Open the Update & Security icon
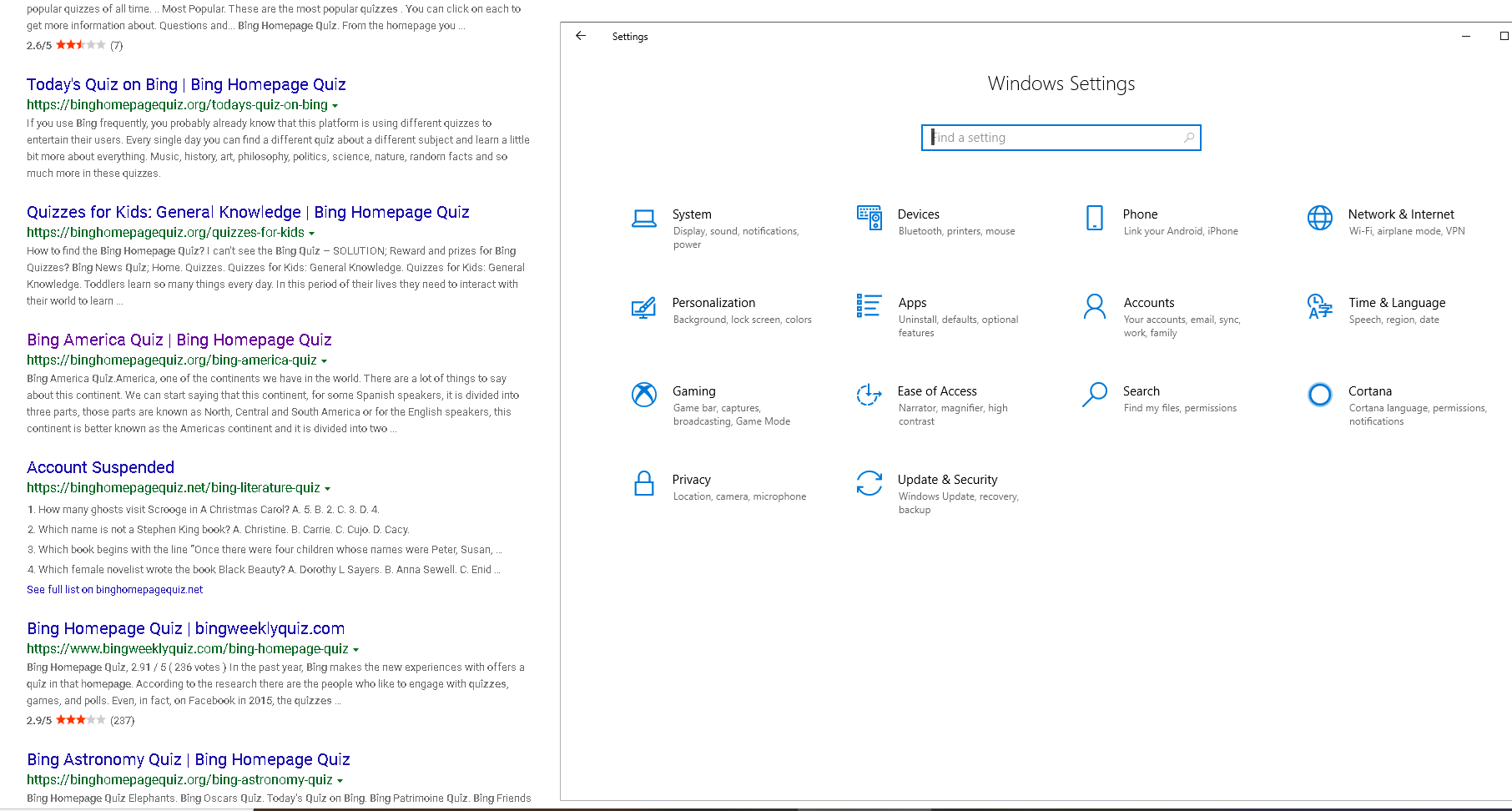This screenshot has height=811, width=1512. pos(869,483)
